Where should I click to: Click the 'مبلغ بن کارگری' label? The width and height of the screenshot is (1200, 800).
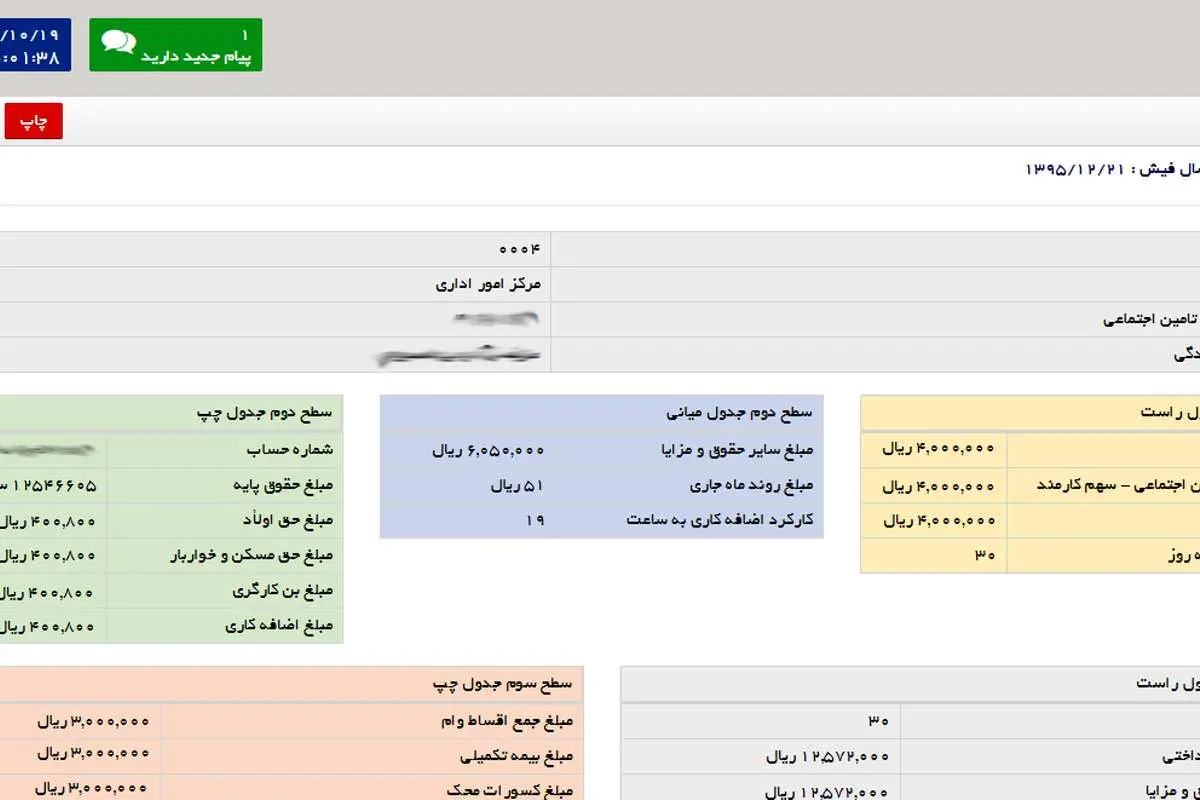tap(283, 591)
